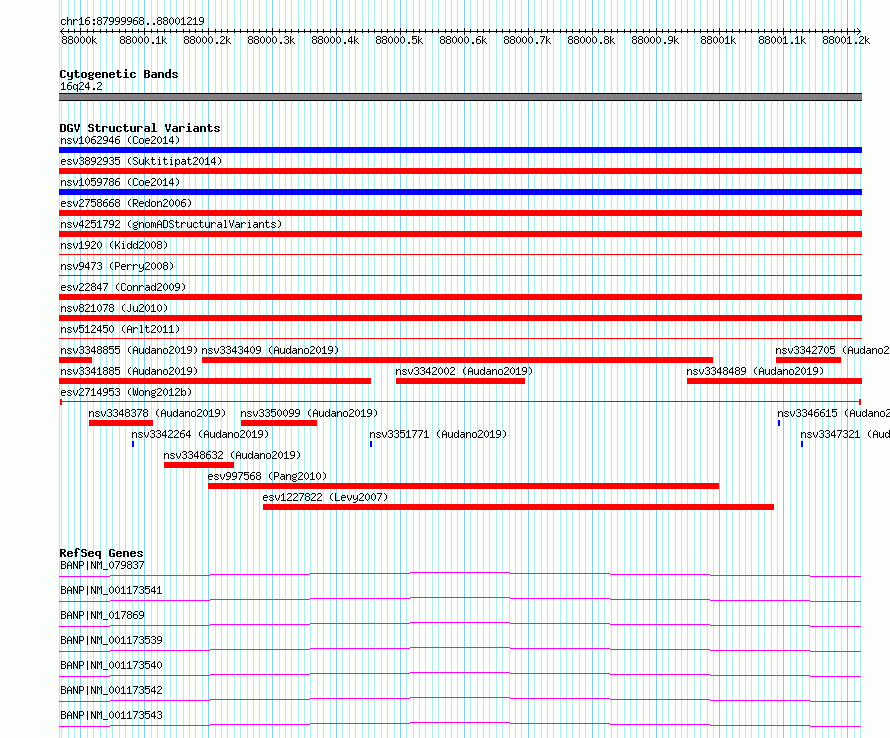
Task: Click the red bar under esv997568
Action: point(464,486)
